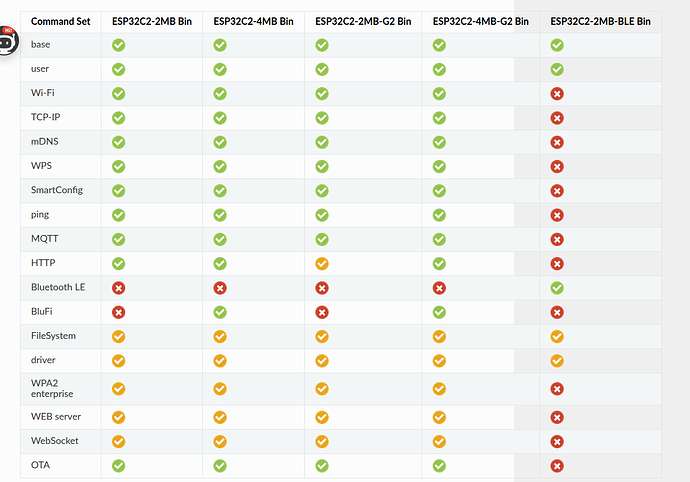Click orange check for FileSystem under ESP32C2-2MB Bin

119,336
